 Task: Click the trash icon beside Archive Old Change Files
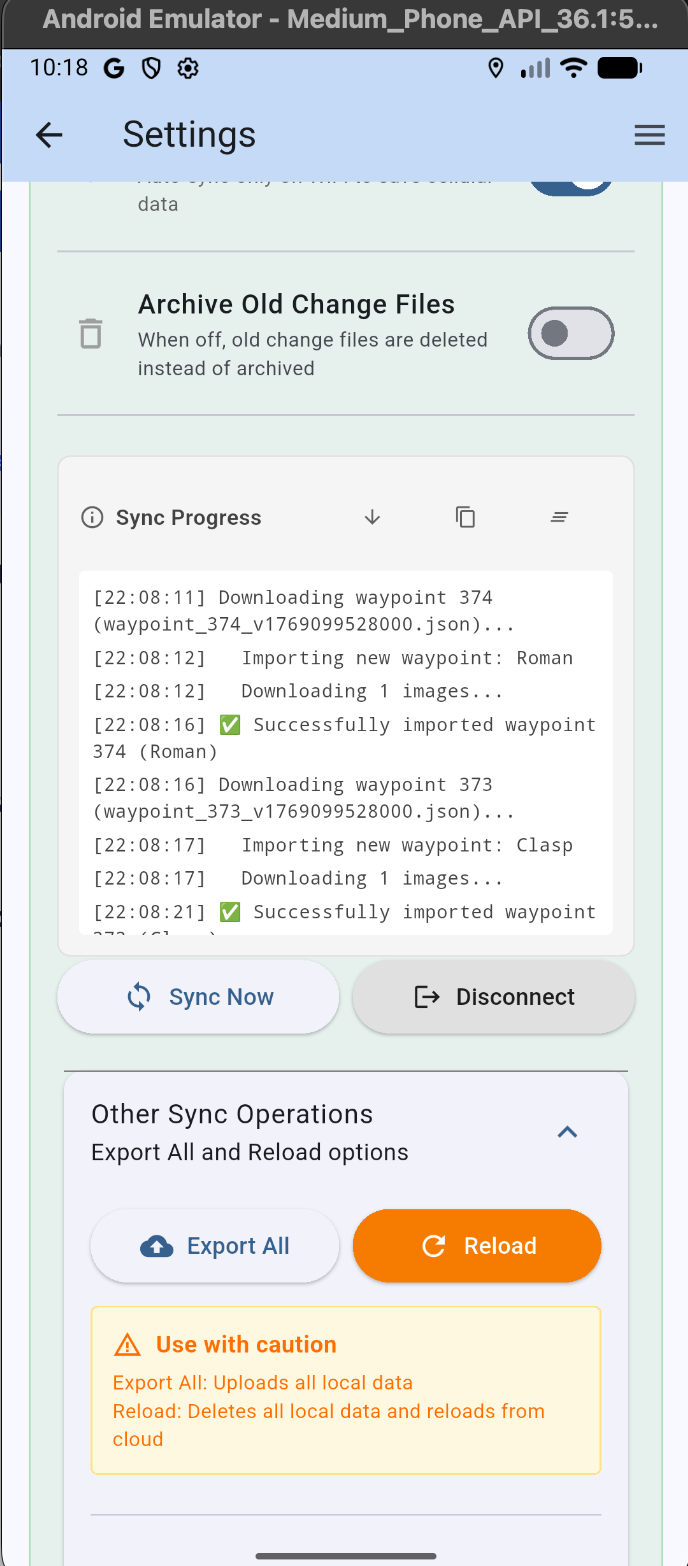tap(91, 333)
